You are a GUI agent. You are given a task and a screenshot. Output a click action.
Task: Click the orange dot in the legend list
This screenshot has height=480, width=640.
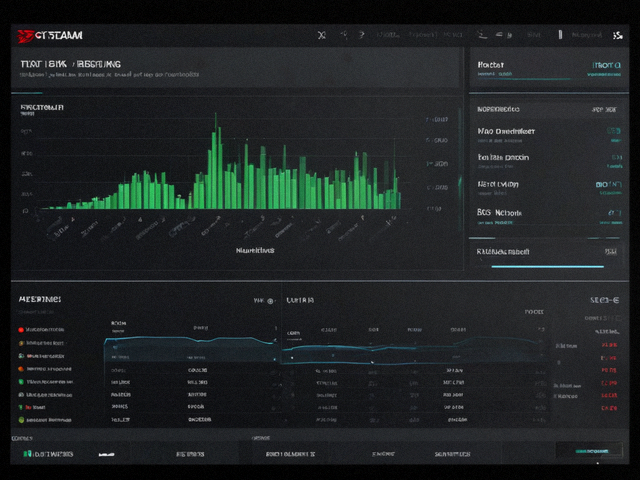[x=21, y=369]
